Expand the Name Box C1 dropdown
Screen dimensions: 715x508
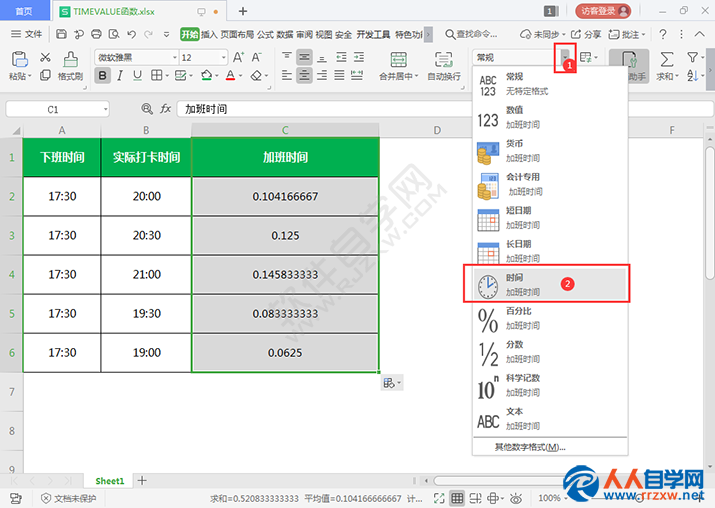pyautogui.click(x=105, y=109)
